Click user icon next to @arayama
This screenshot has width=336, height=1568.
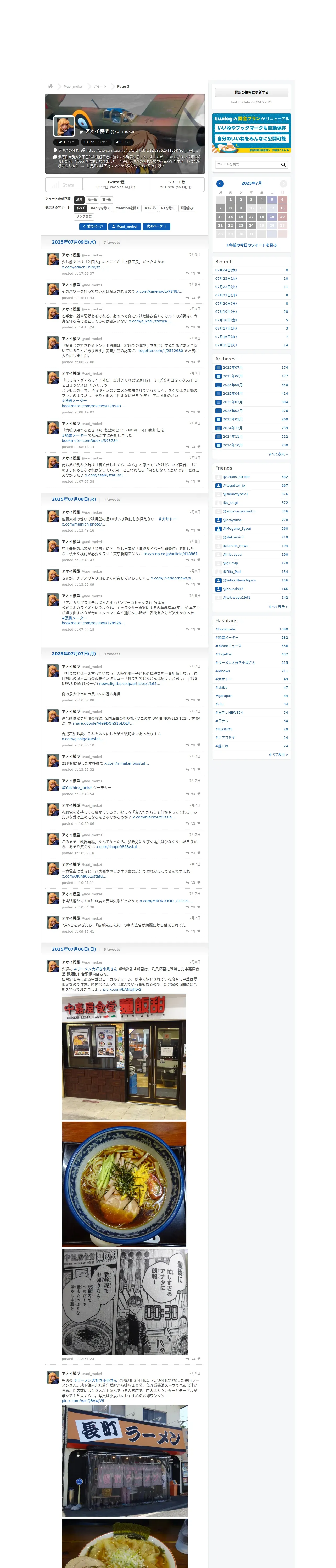tap(218, 520)
